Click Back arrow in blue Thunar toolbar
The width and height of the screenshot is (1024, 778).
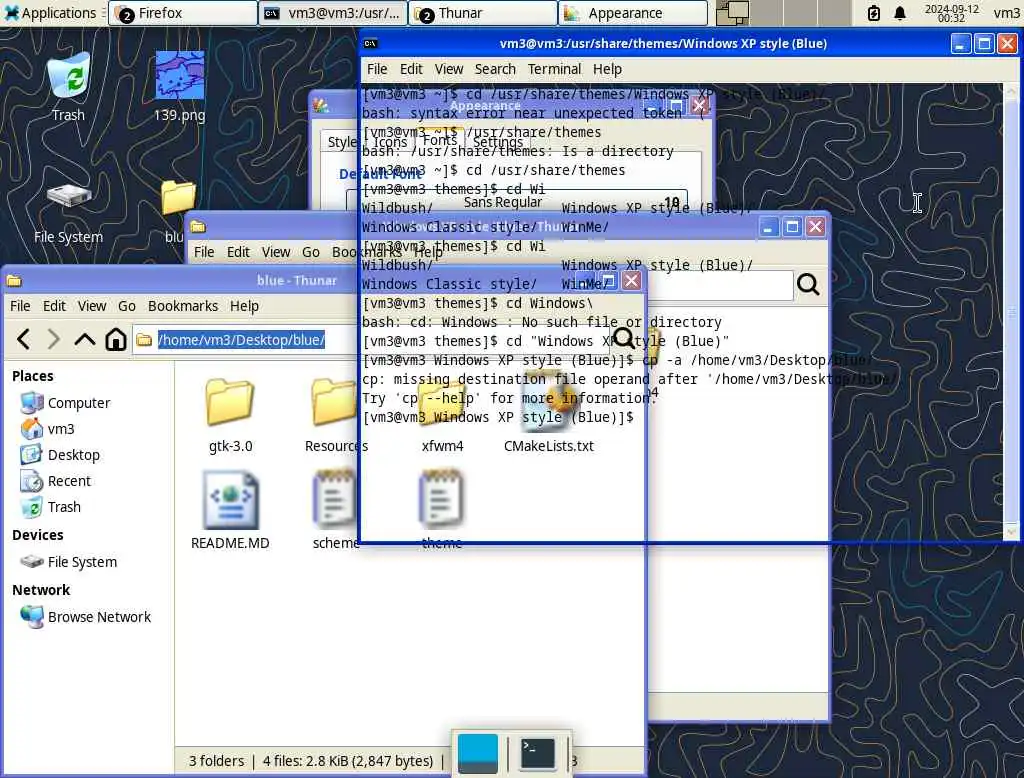[x=24, y=339]
